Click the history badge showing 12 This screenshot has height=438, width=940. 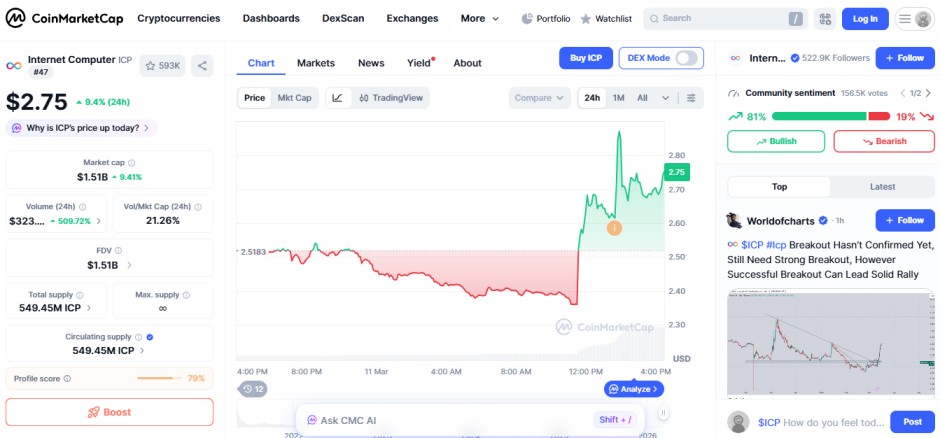point(253,389)
